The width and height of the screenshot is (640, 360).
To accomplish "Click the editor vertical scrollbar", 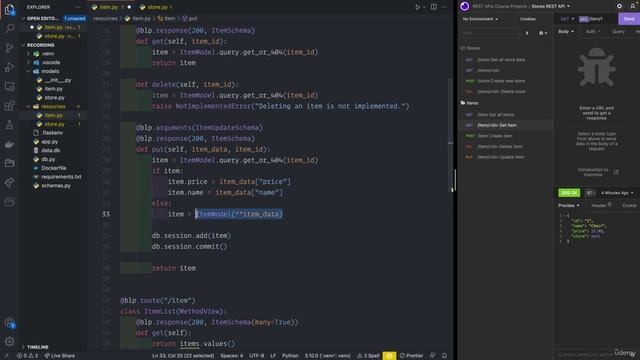I will click(x=451, y=135).
